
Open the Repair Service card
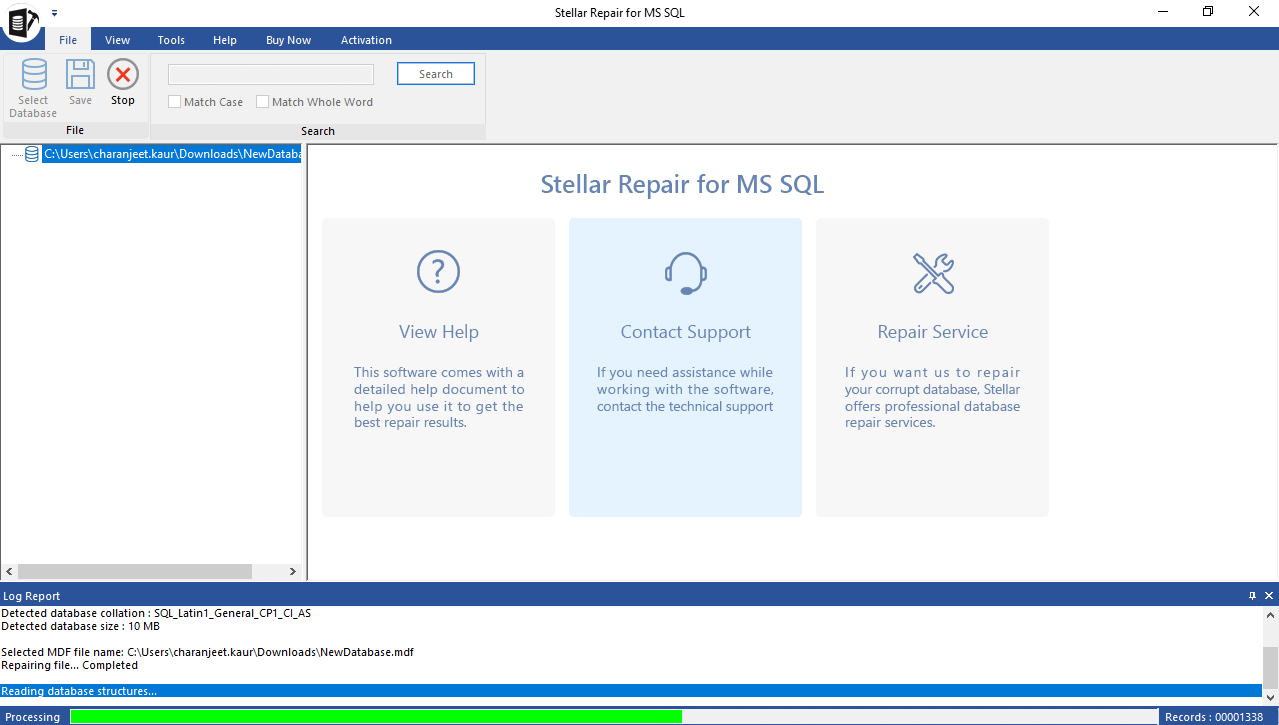point(932,367)
